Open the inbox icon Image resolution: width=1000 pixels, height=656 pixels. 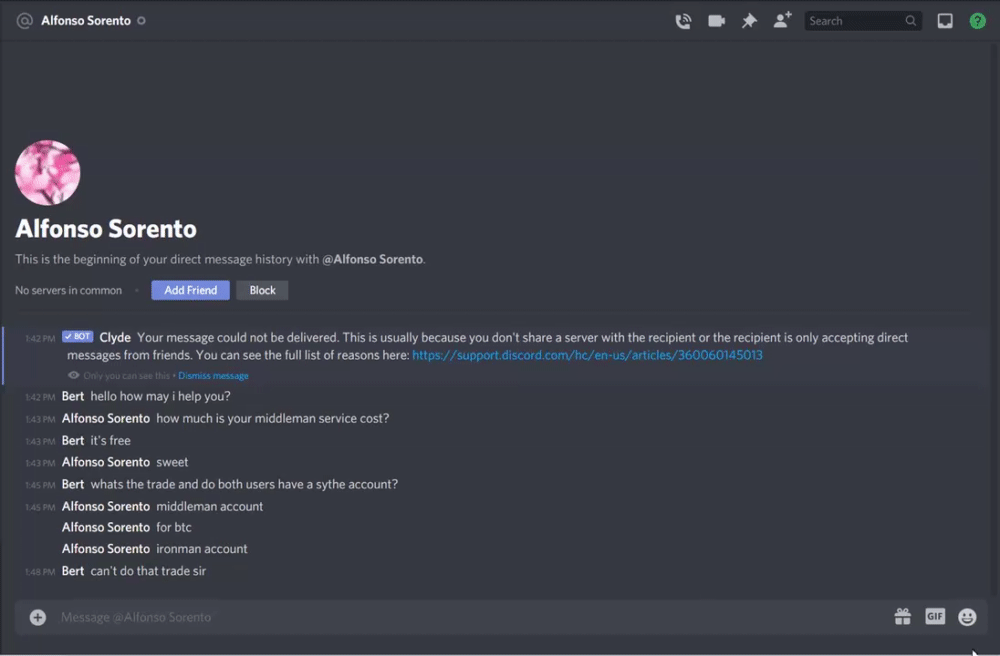(945, 21)
